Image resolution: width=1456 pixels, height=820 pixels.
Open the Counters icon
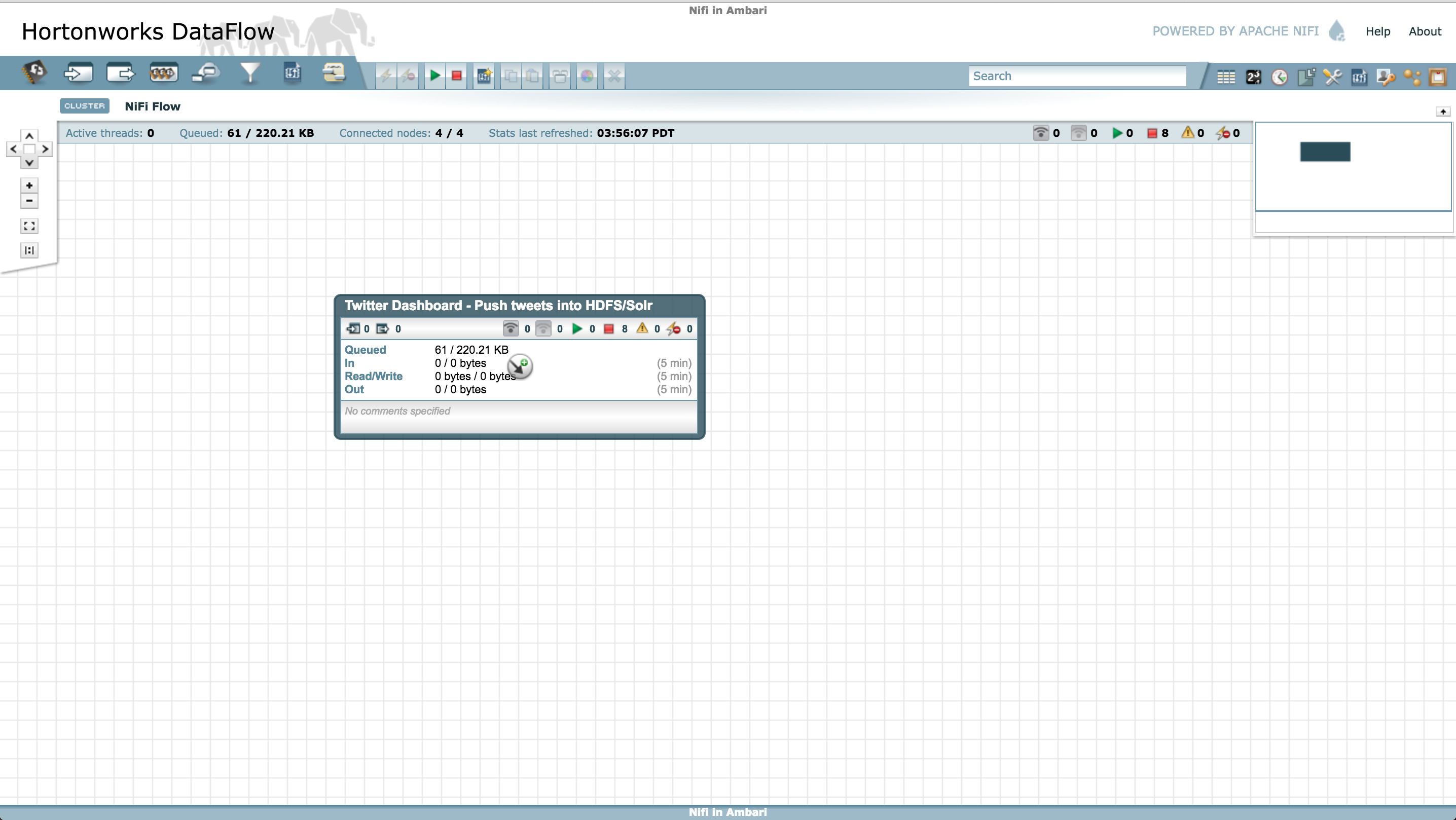(x=1253, y=77)
